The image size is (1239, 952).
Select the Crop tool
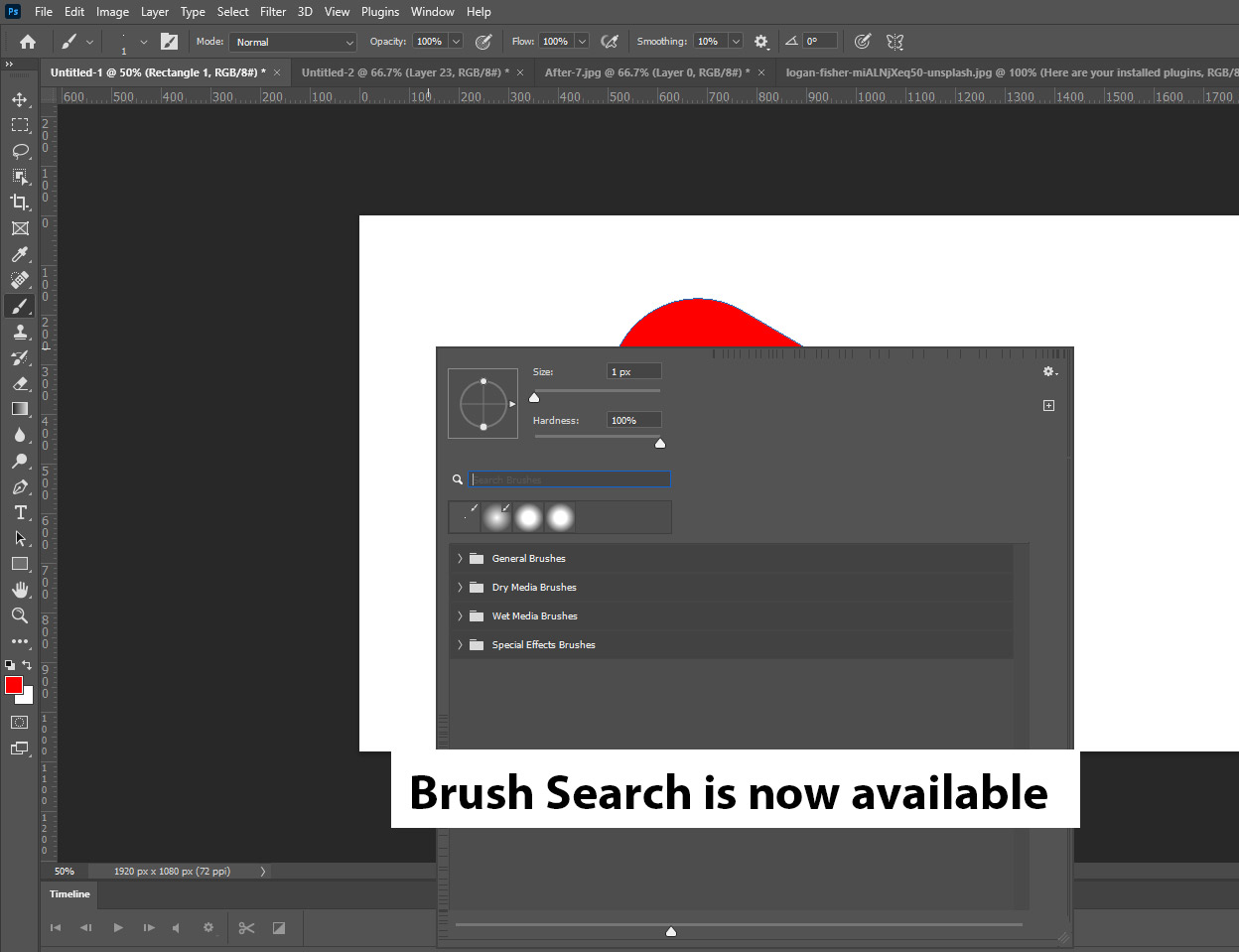tap(20, 203)
